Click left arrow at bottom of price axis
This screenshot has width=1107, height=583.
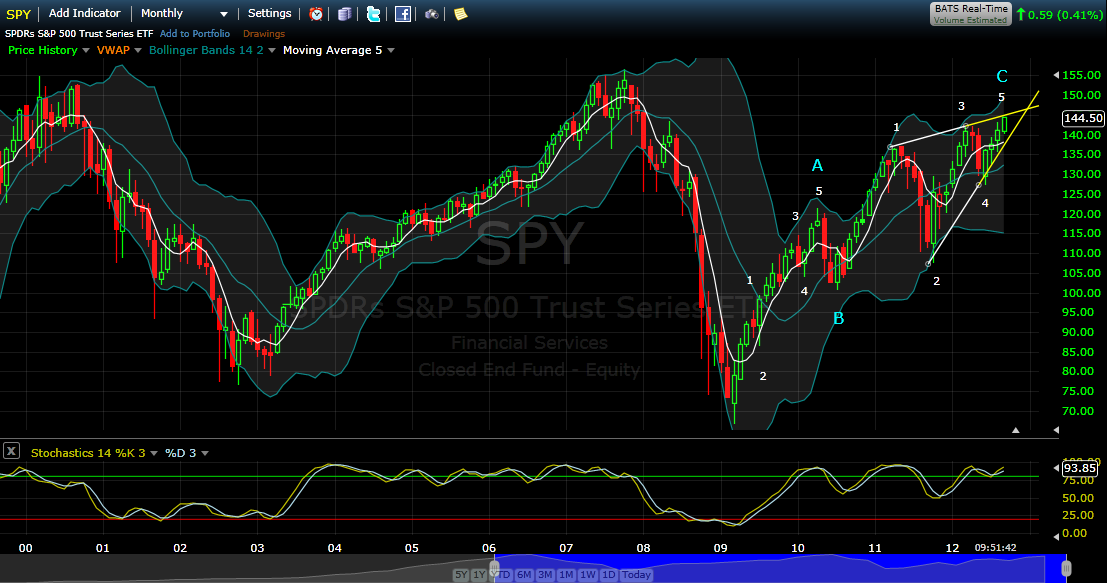[x=1055, y=430]
